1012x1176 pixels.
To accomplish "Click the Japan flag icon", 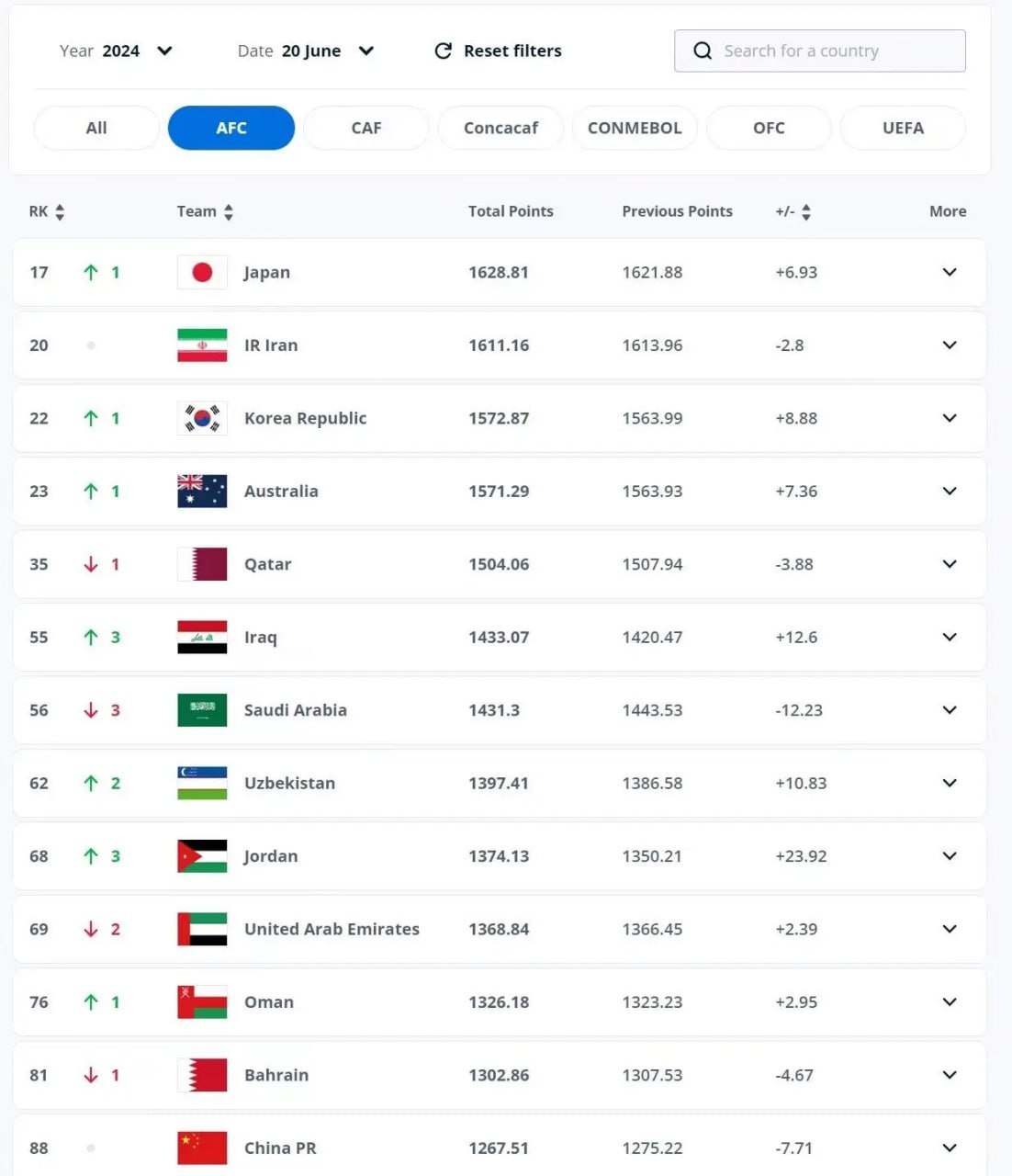I will click(x=202, y=272).
